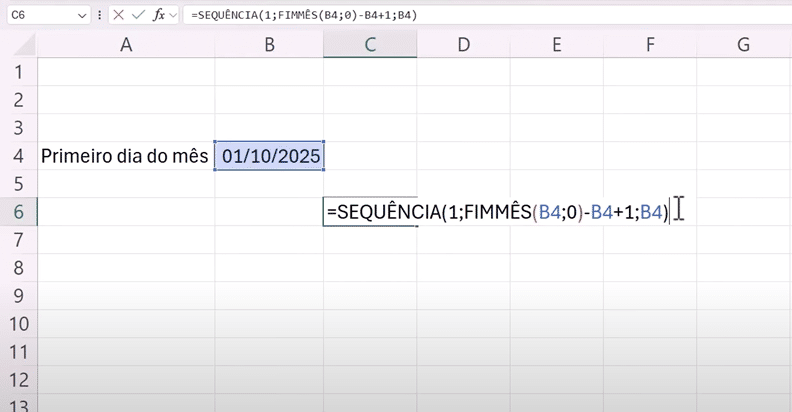Select row 11 header
Viewport: 792px width, 412px height.
tap(19, 351)
